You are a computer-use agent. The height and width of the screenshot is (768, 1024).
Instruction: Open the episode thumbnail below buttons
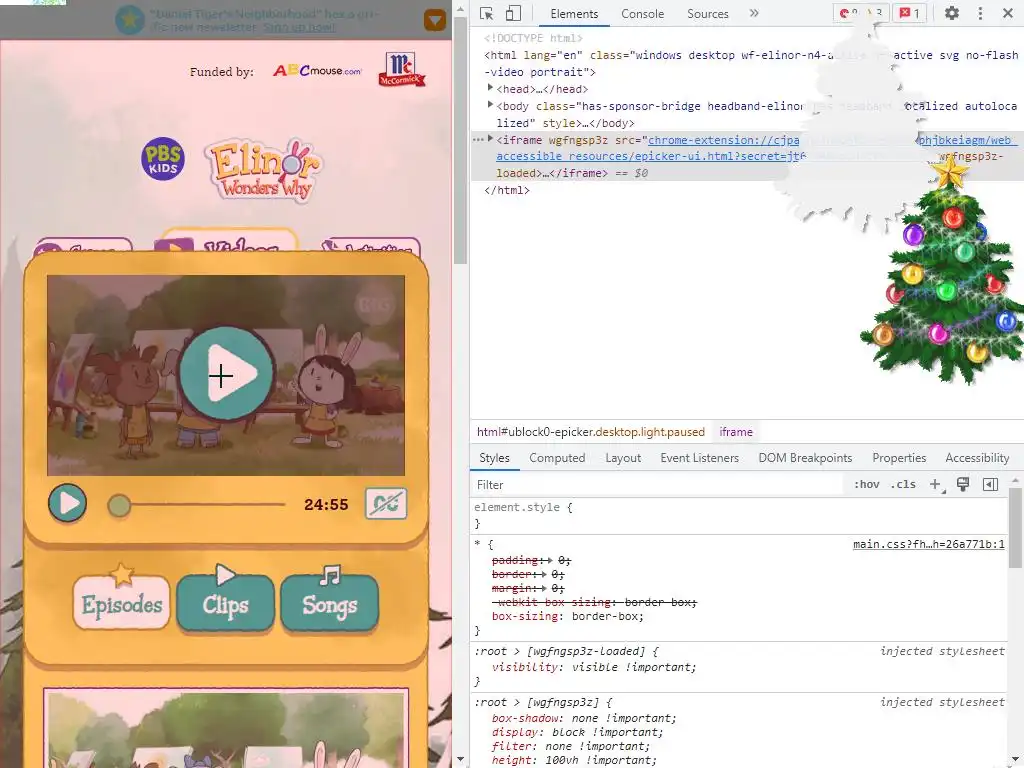click(226, 728)
